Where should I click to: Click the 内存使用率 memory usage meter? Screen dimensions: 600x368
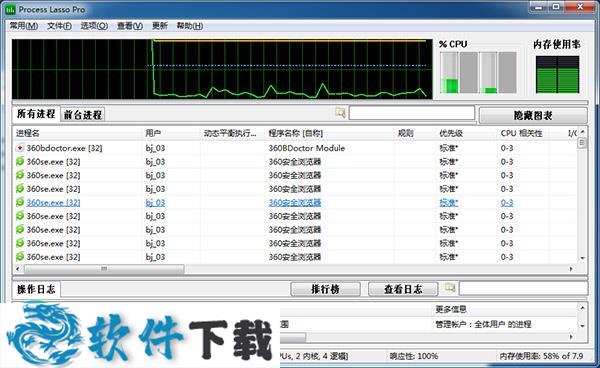tap(557, 75)
